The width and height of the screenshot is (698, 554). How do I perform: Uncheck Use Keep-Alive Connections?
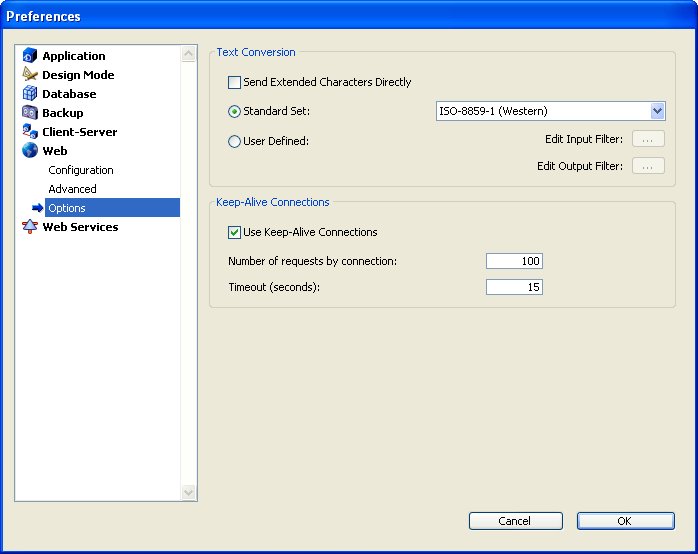point(235,232)
